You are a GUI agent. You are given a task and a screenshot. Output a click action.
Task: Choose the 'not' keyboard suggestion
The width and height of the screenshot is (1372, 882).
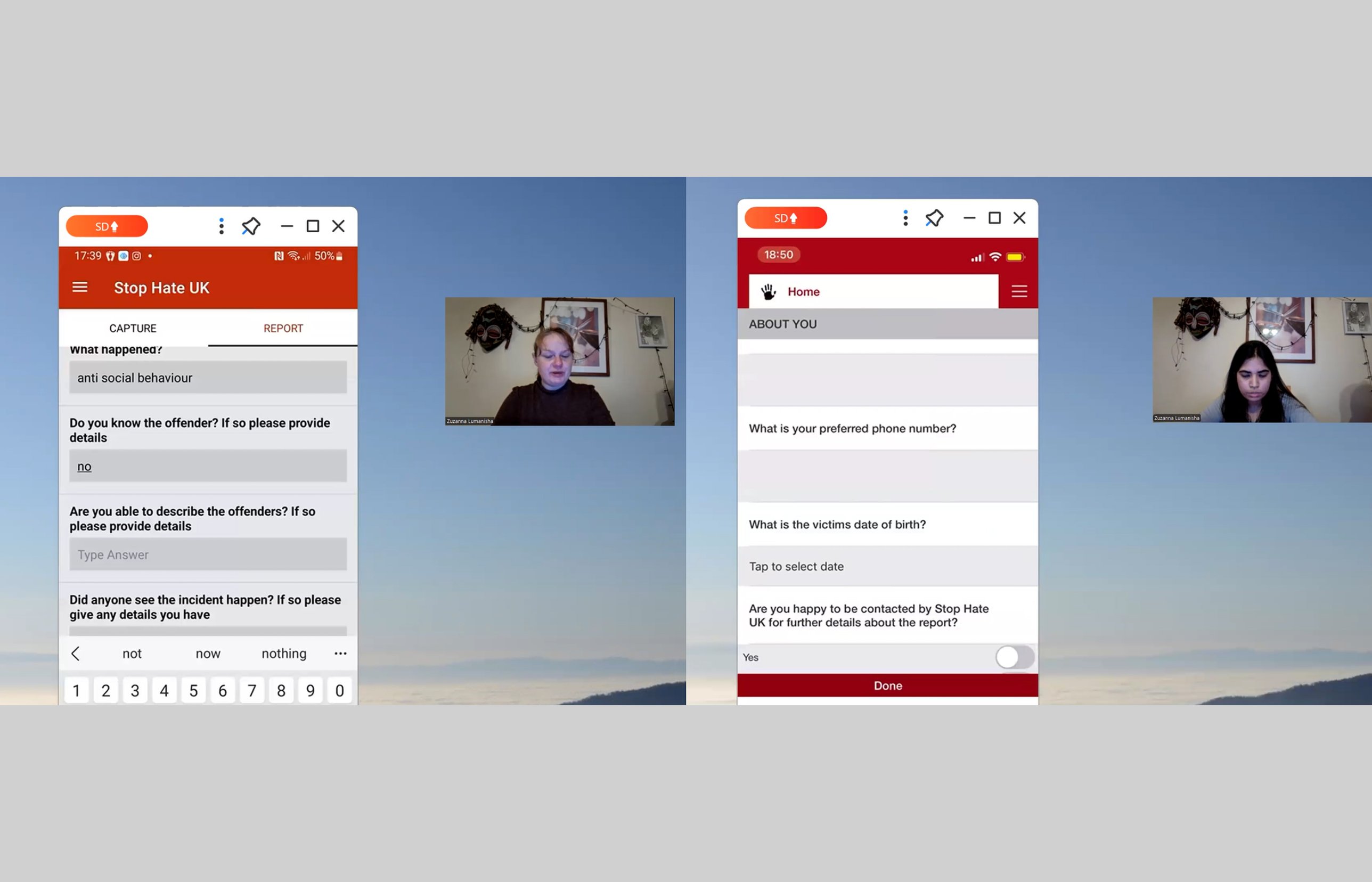[132, 654]
